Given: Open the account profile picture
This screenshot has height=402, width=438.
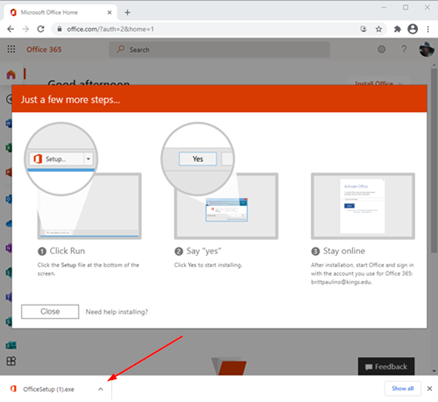Looking at the screenshot, I should pos(426,49).
